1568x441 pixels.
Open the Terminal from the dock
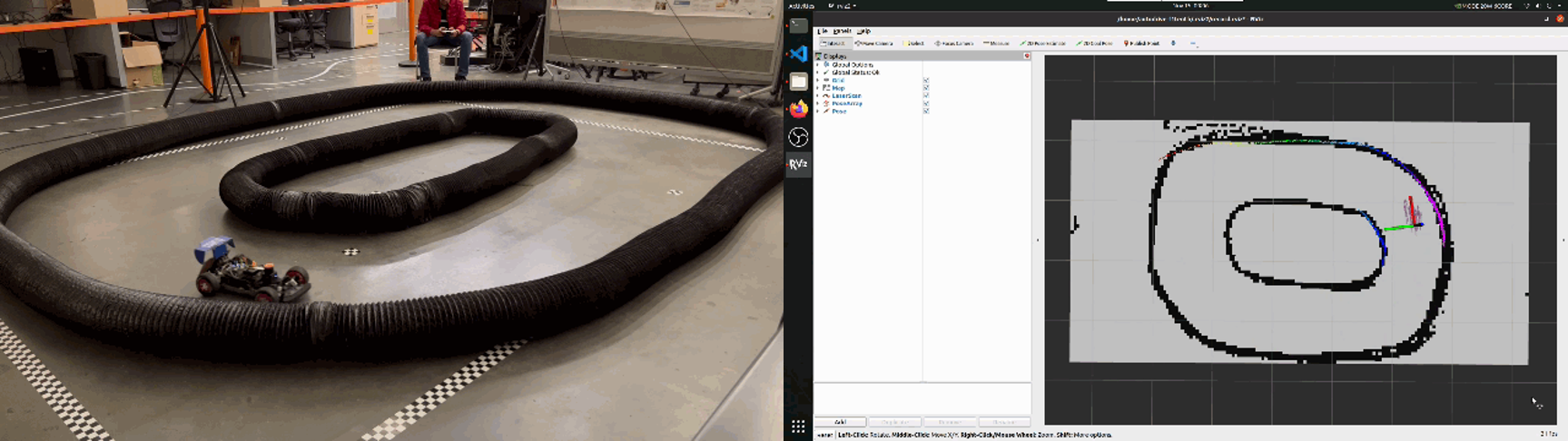point(798,26)
